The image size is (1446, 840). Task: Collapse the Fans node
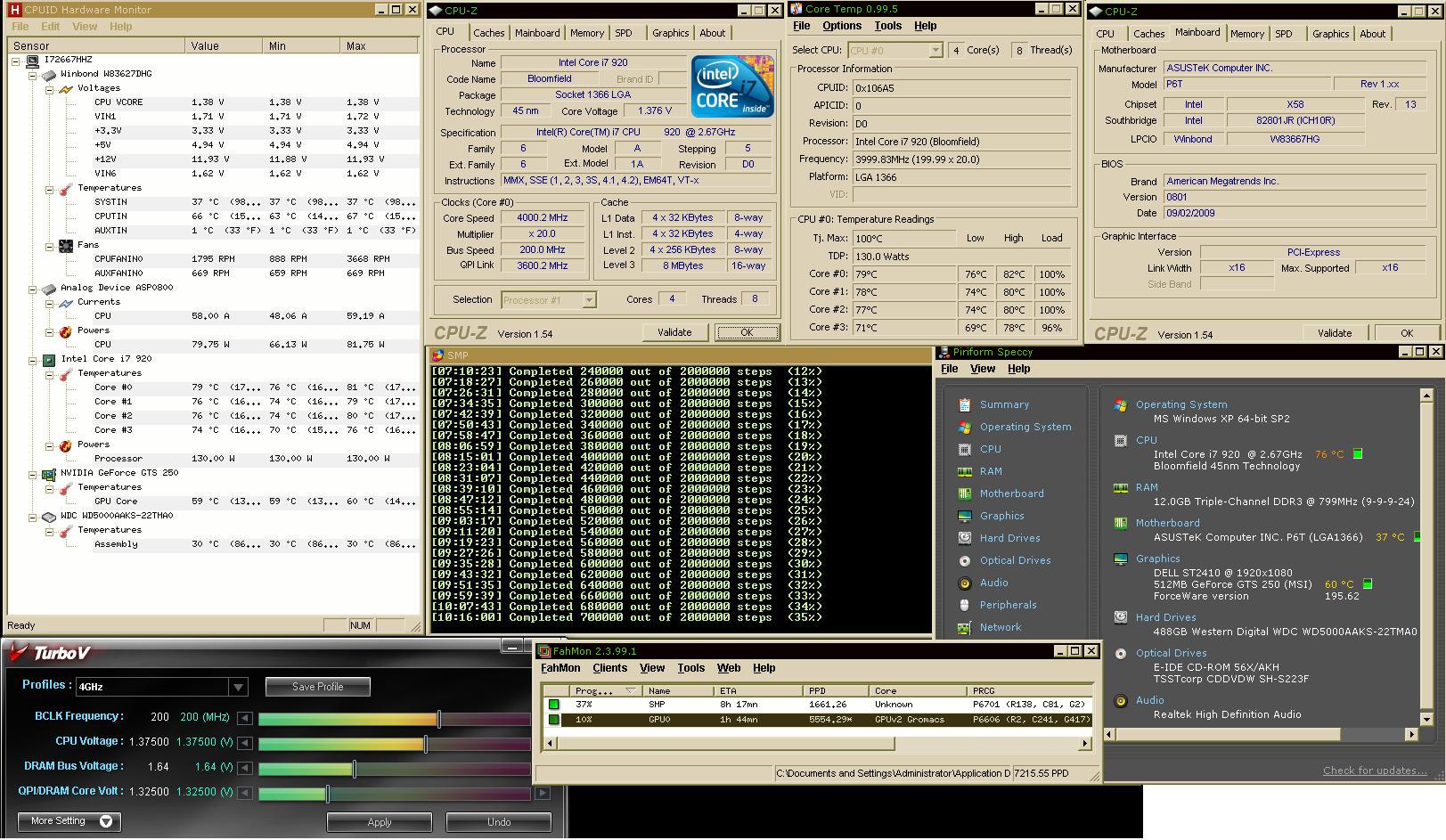coord(50,246)
